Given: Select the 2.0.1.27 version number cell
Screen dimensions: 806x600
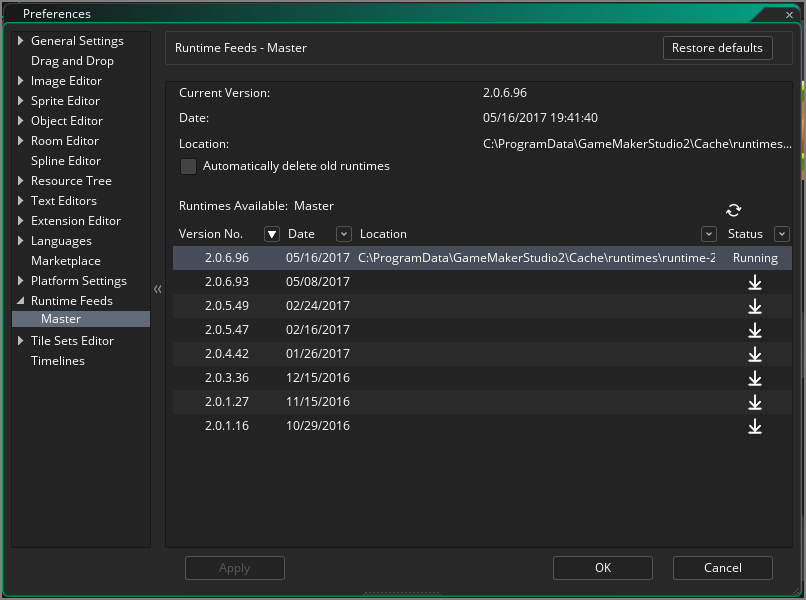Looking at the screenshot, I should click(227, 402).
